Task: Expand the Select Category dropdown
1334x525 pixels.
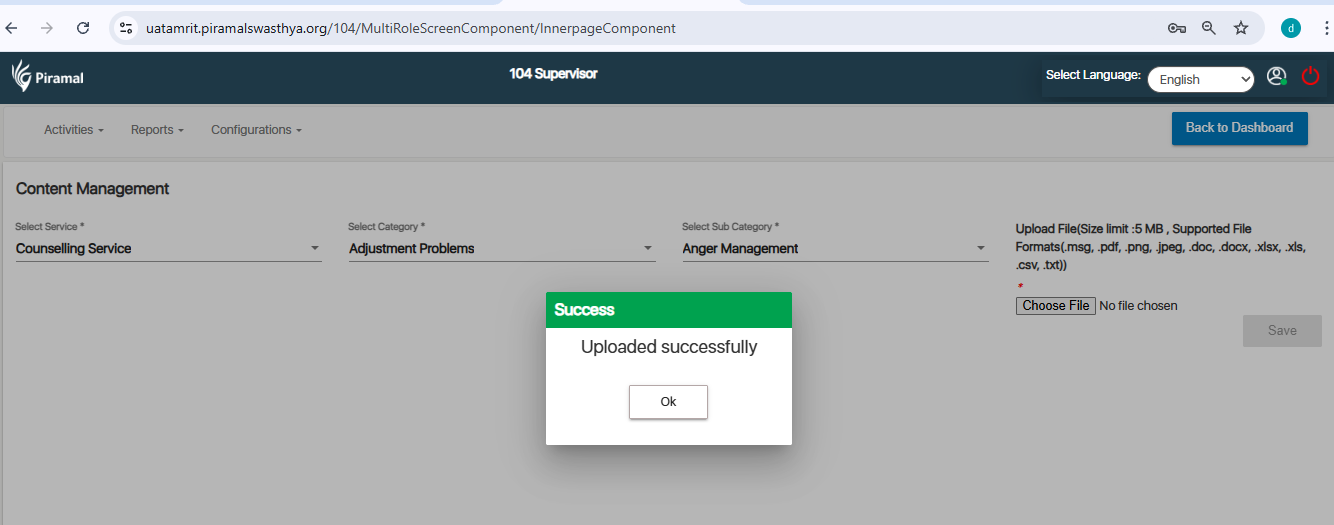Action: tap(501, 248)
